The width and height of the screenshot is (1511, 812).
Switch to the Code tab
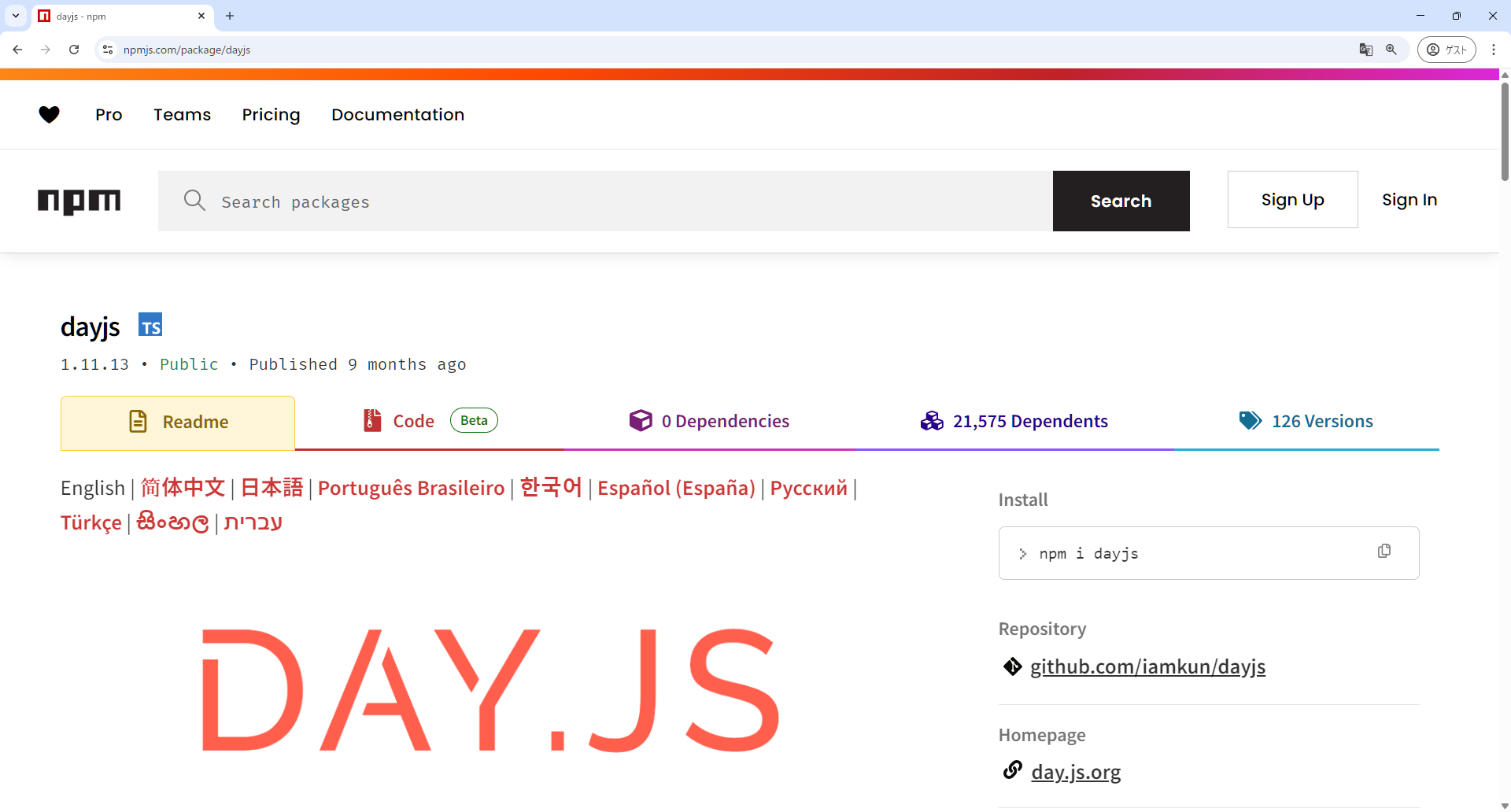[x=413, y=422]
